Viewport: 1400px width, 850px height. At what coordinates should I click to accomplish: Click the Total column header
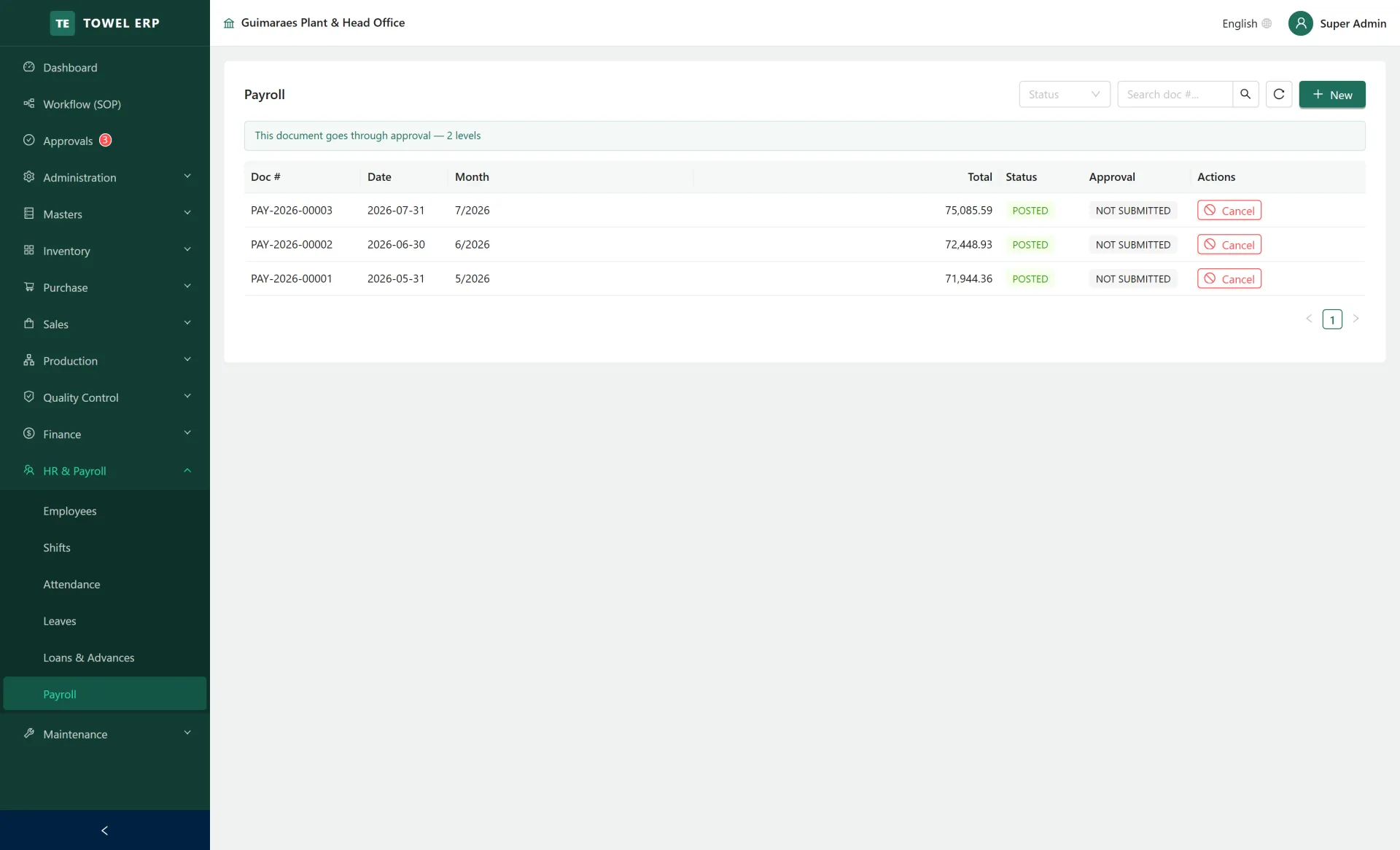979,176
